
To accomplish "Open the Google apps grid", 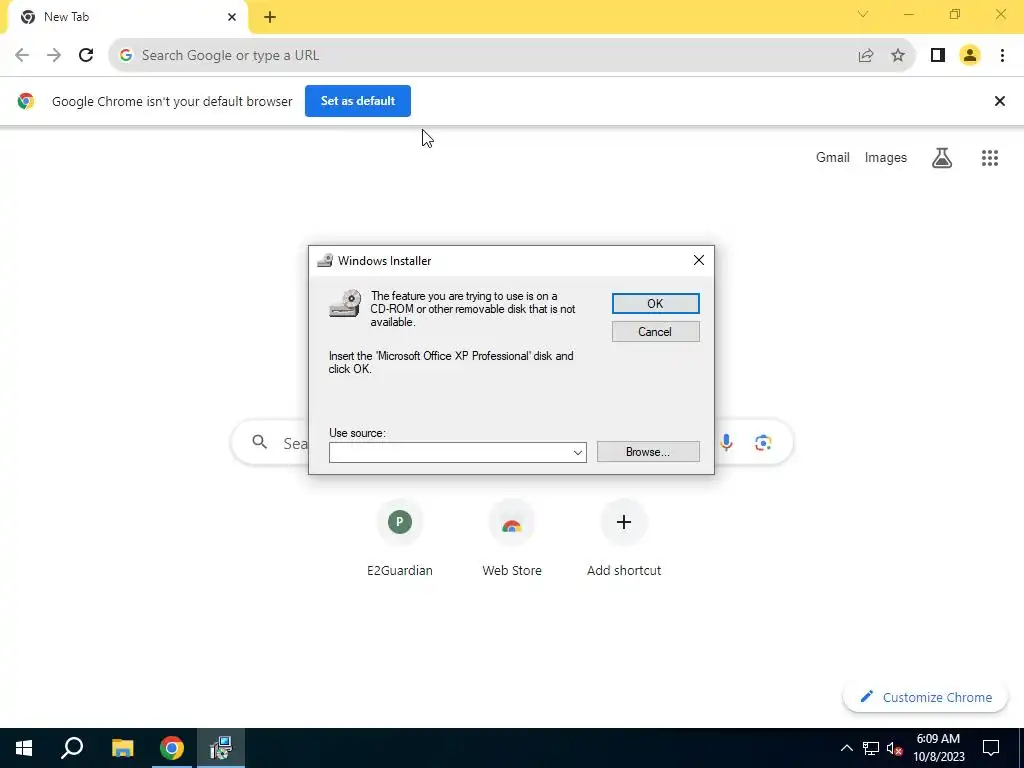I will click(x=989, y=157).
